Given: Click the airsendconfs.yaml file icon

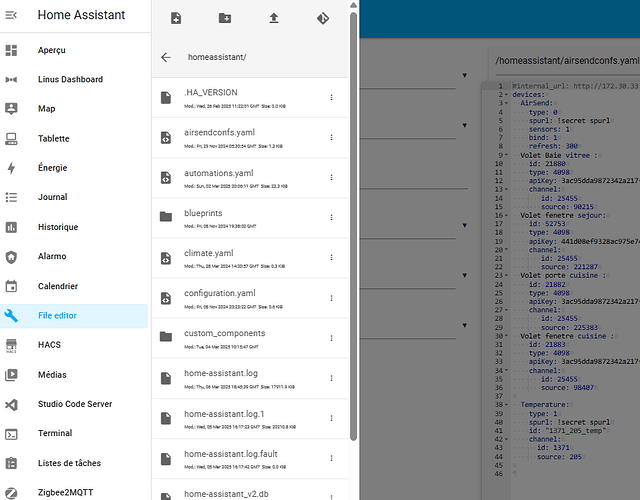Looking at the screenshot, I should click(x=166, y=138).
